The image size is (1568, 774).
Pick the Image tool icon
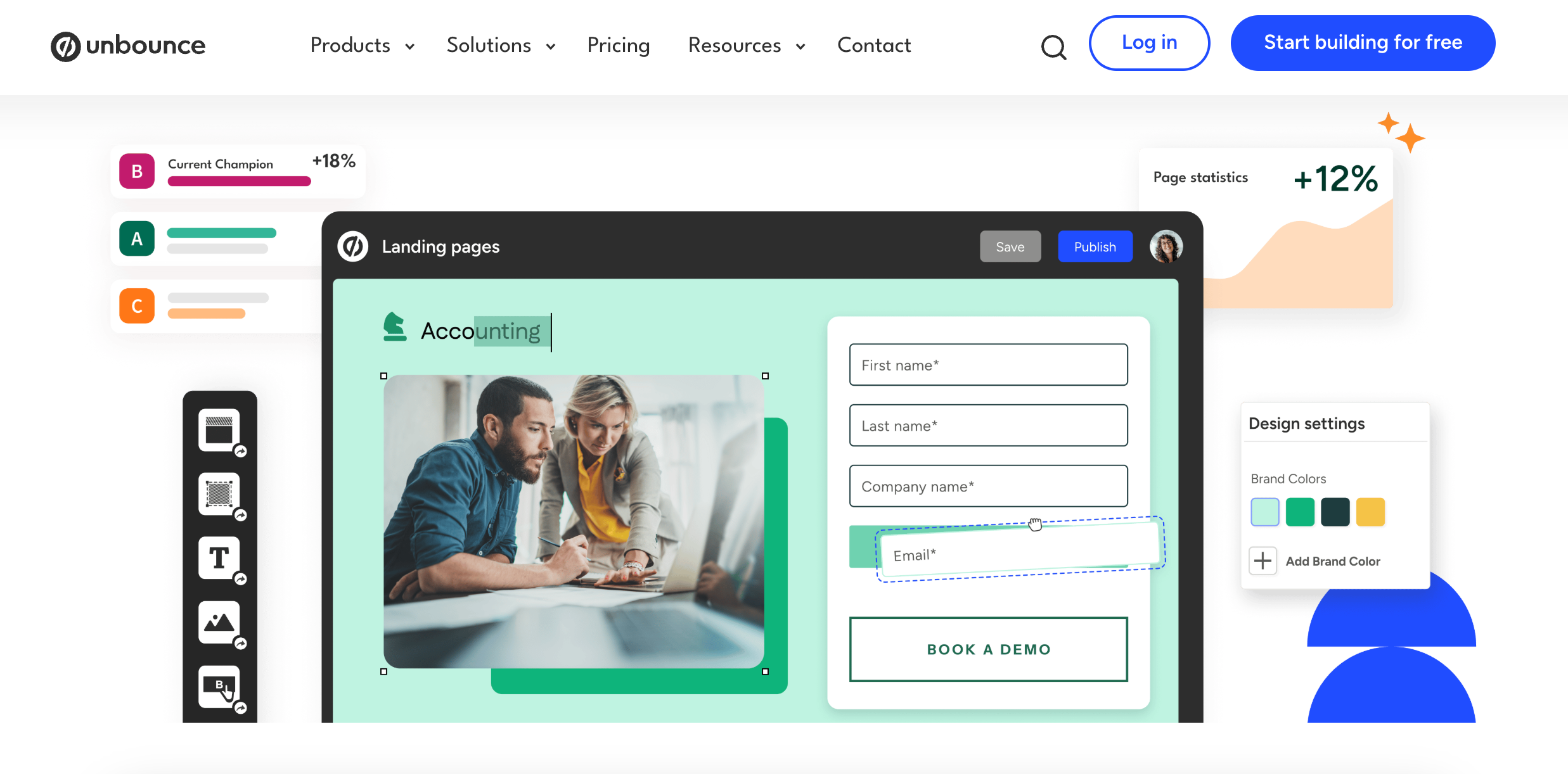point(219,622)
